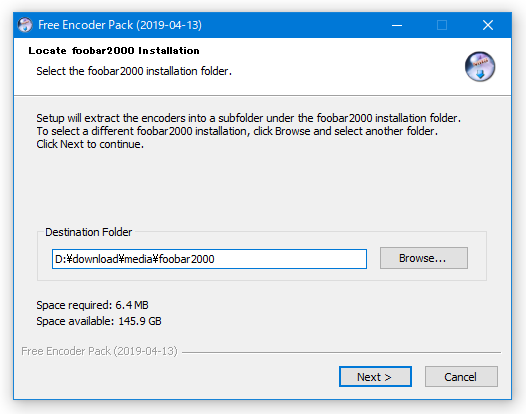Click the grayed branding text near the bottom
The width and height of the screenshot is (526, 414).
pos(99,351)
